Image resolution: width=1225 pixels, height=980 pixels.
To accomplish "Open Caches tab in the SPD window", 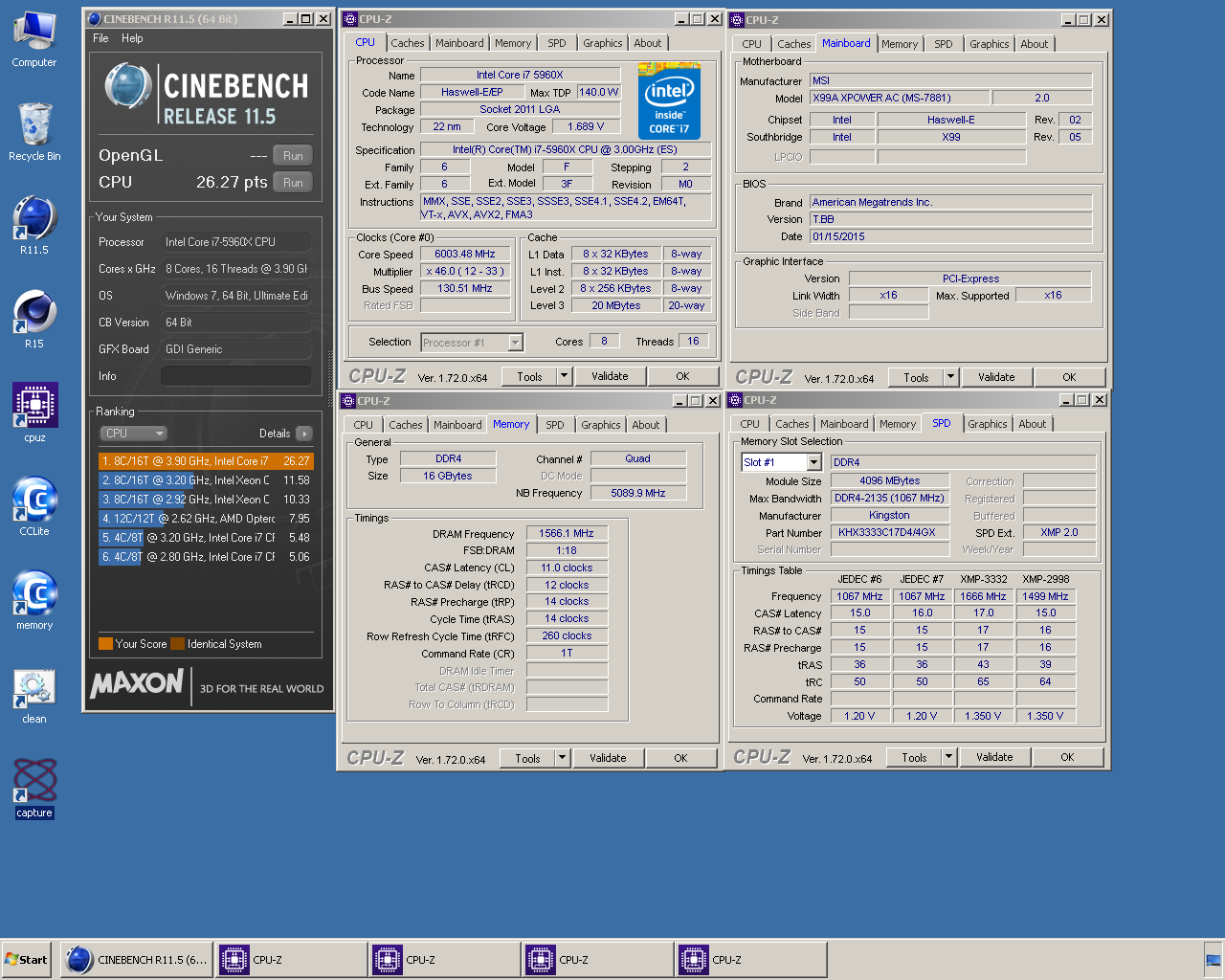I will tap(792, 424).
